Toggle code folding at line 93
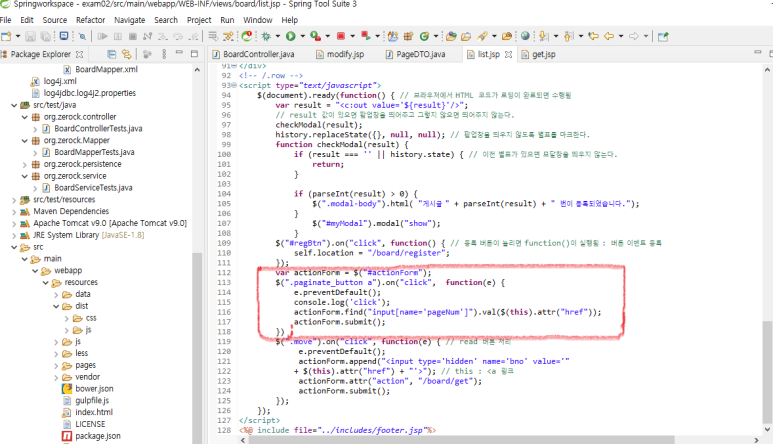The height and width of the screenshot is (444, 773). point(234,85)
